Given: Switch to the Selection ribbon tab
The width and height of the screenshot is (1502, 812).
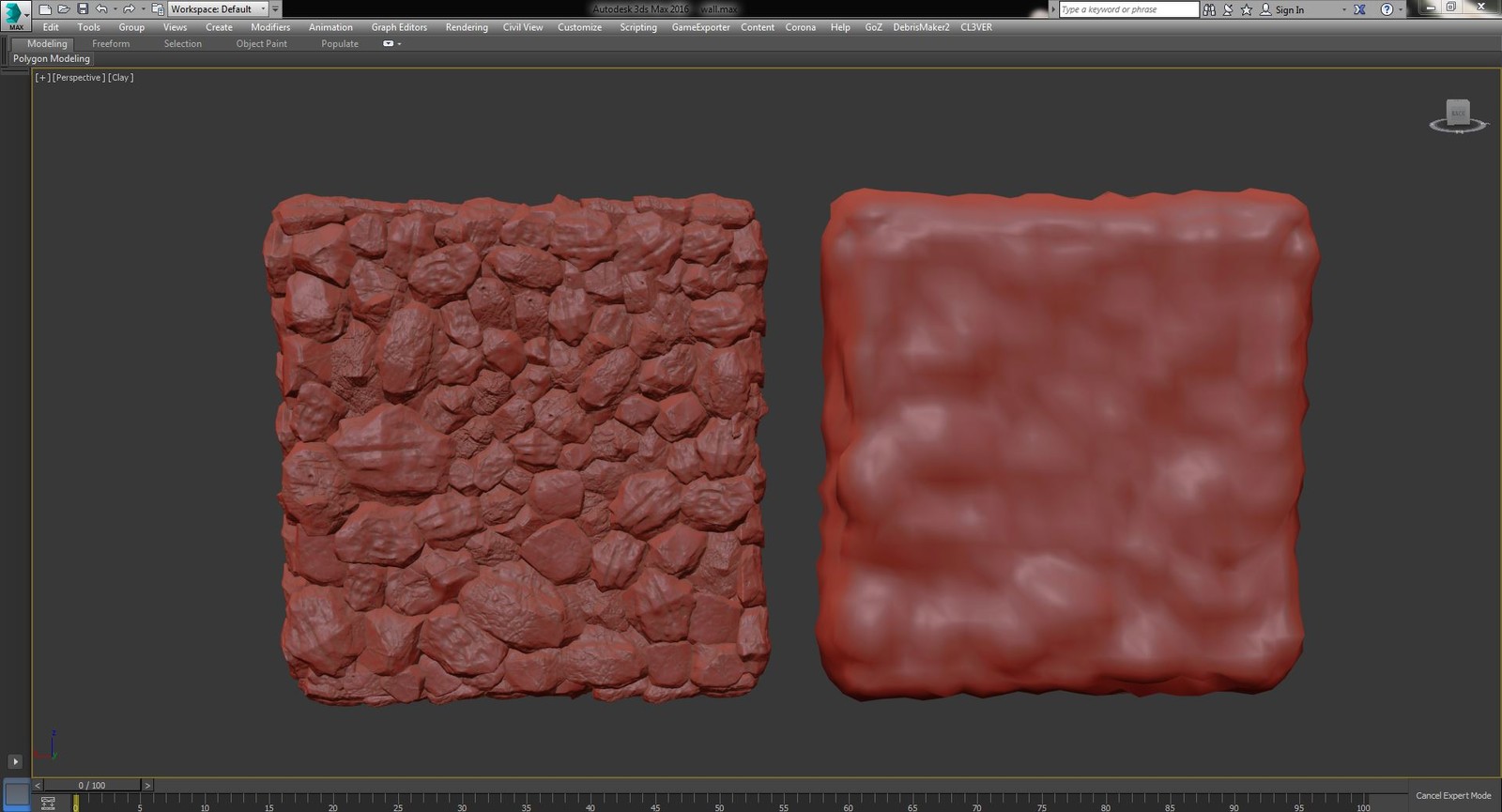Looking at the screenshot, I should (x=183, y=44).
